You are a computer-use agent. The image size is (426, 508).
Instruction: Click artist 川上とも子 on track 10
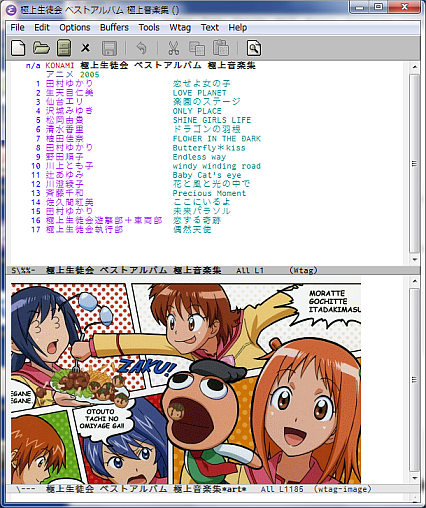coord(69,166)
